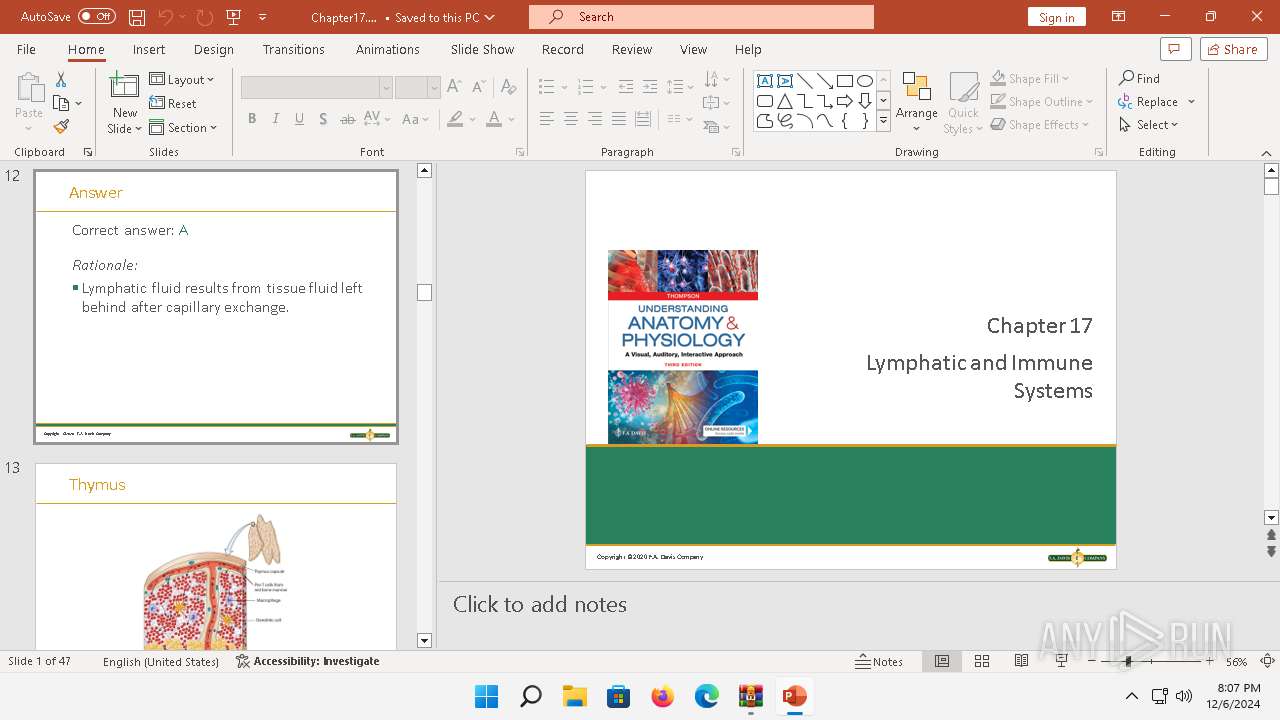Toggle Text Shadow formatting
The height and width of the screenshot is (720, 1280).
[323, 119]
